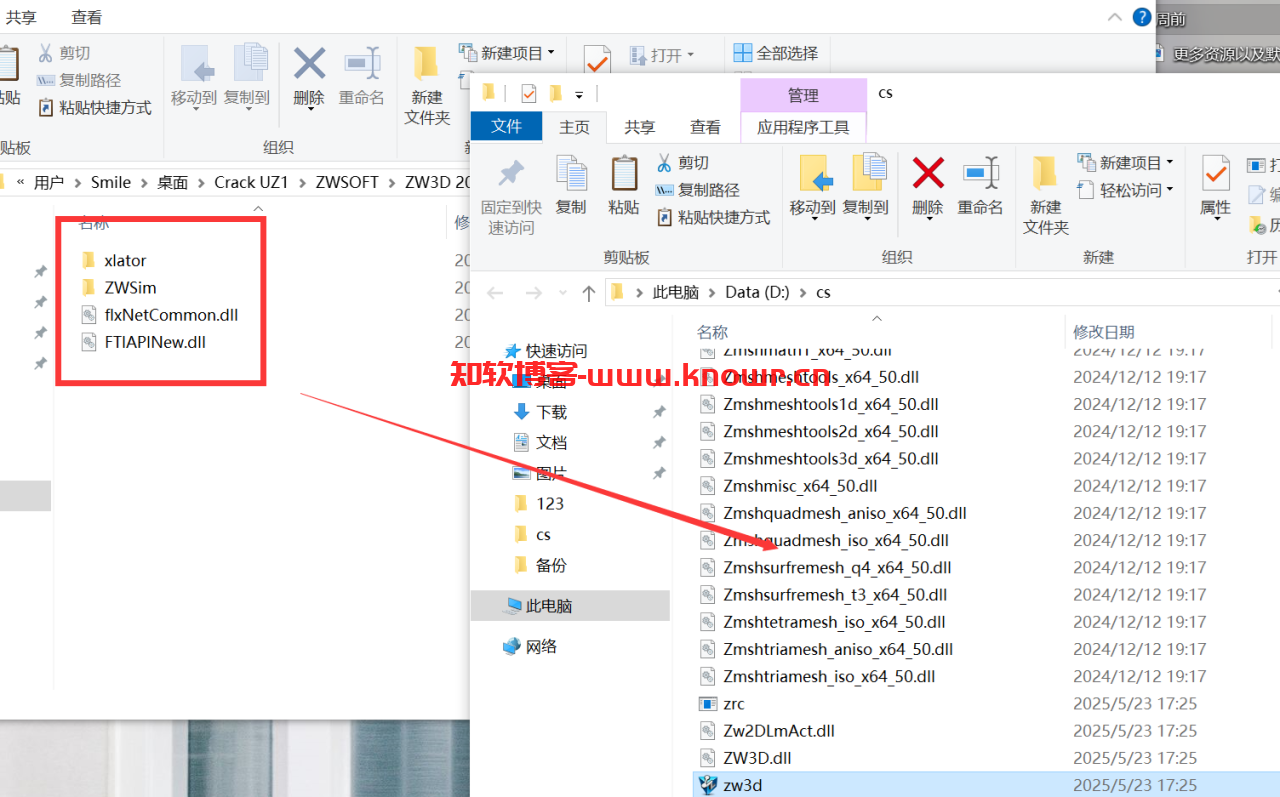
Task: Select 此电脑 in navigation pane
Action: pyautogui.click(x=549, y=606)
